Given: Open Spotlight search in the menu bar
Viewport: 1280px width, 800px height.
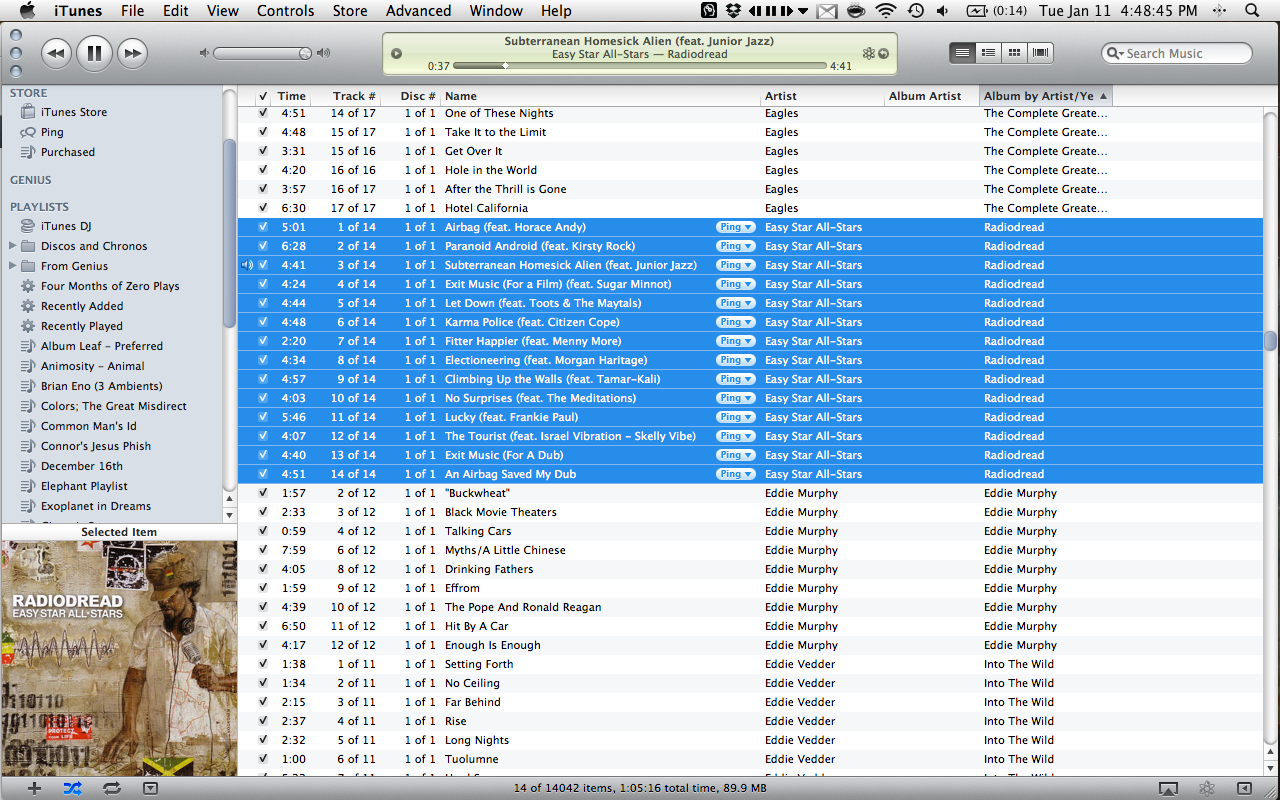Looking at the screenshot, I should pyautogui.click(x=1253, y=11).
